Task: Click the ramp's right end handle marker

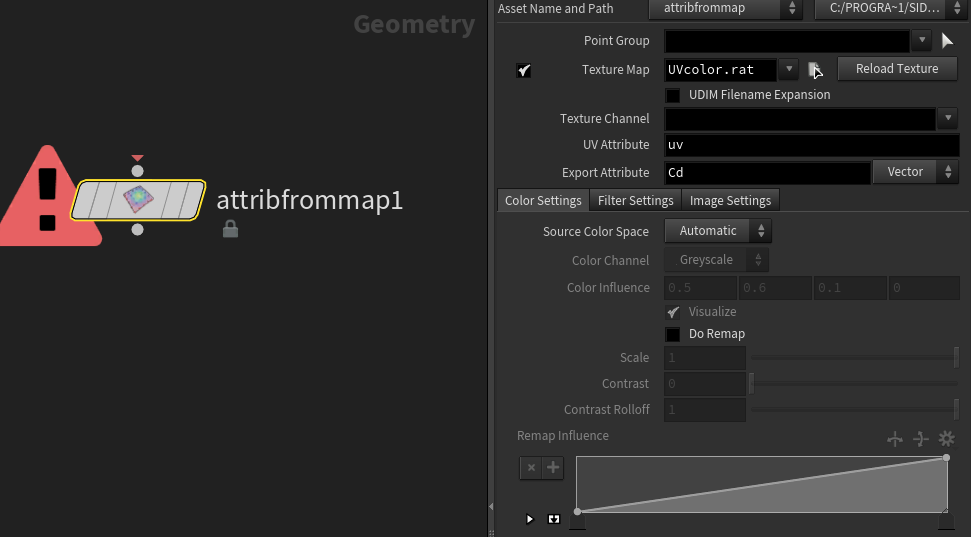Action: pos(945,519)
